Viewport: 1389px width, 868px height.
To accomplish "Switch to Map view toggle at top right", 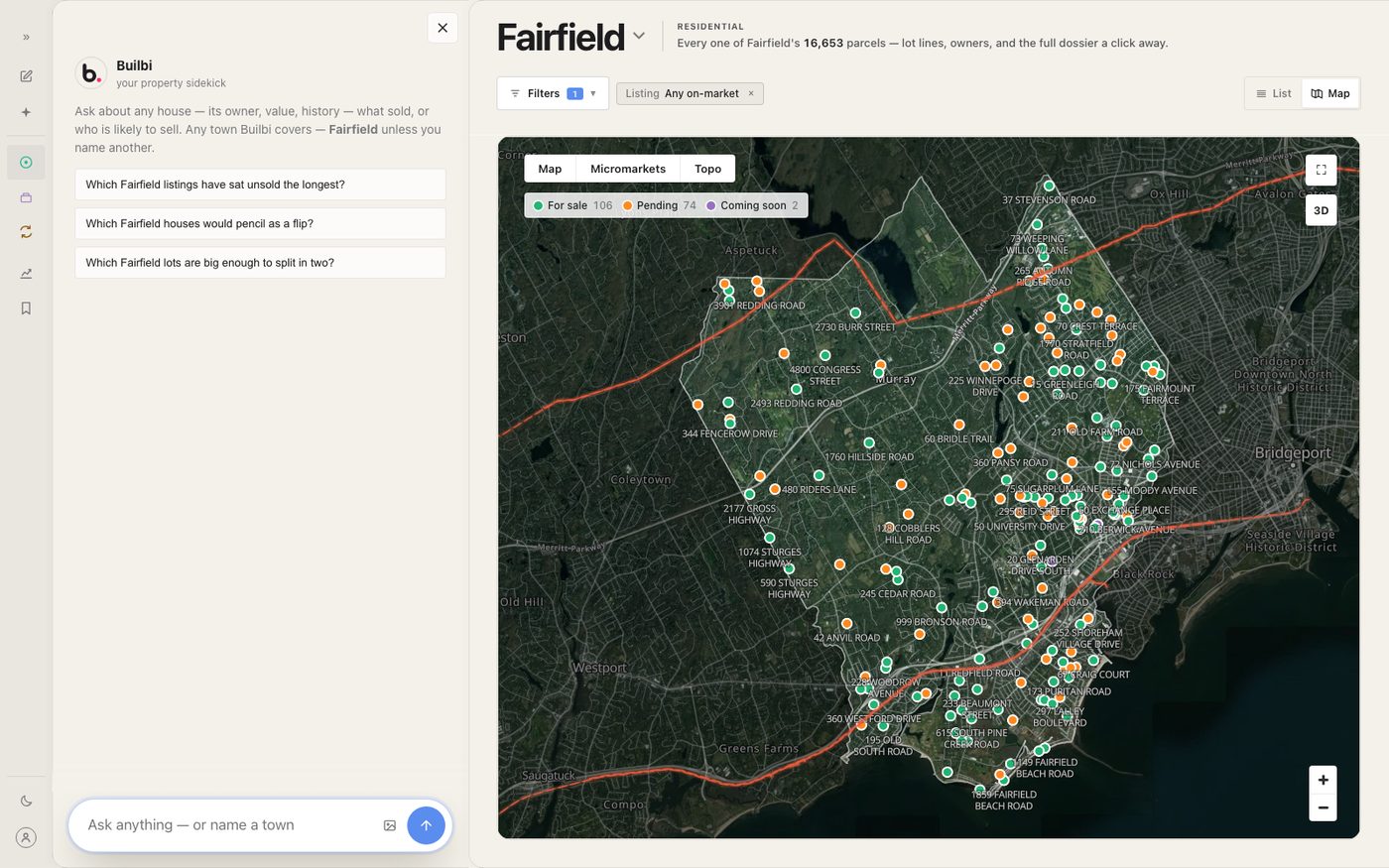I will pos(1330,93).
